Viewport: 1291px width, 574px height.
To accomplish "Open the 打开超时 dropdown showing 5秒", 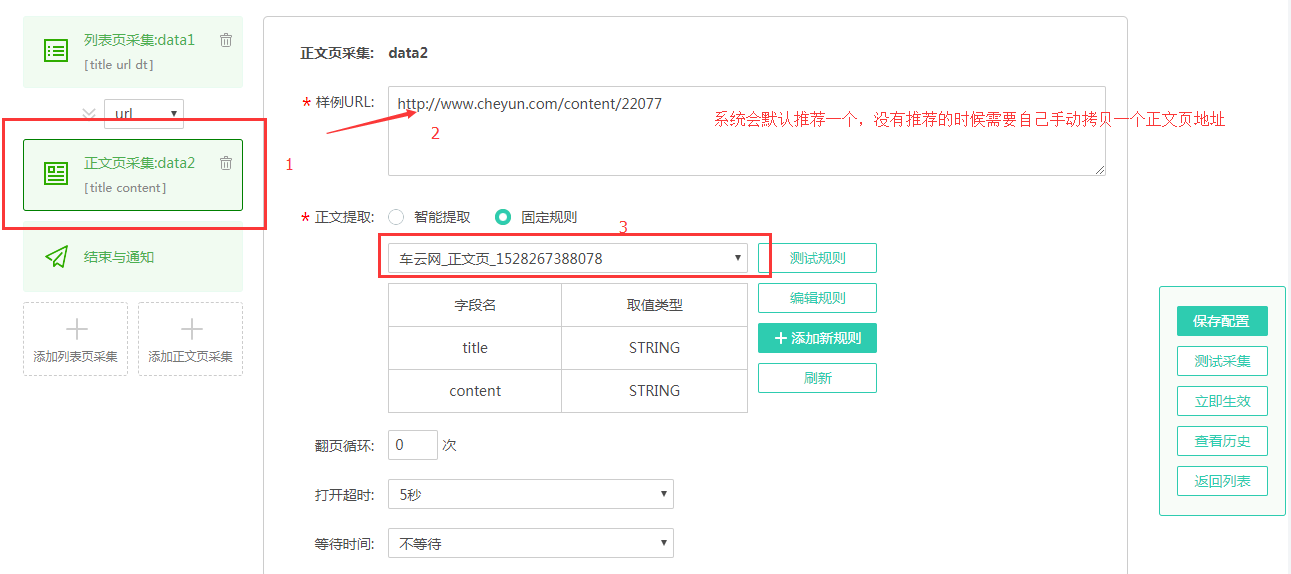I will [531, 494].
